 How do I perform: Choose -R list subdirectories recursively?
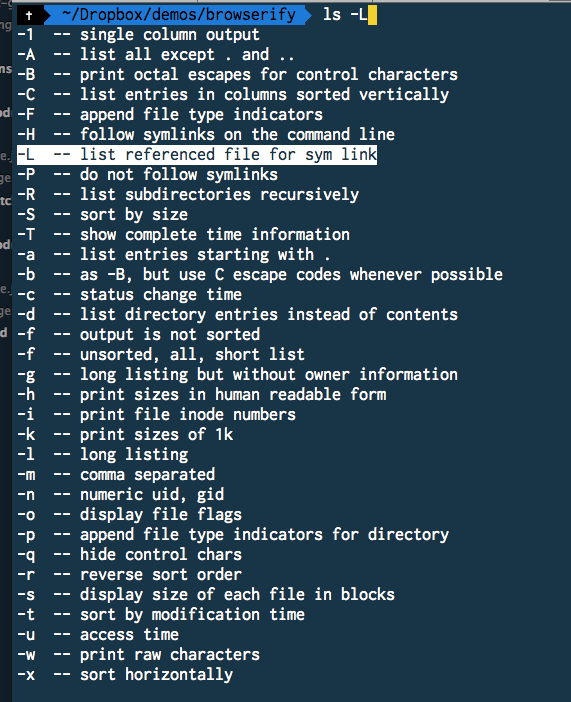[x=188, y=195]
